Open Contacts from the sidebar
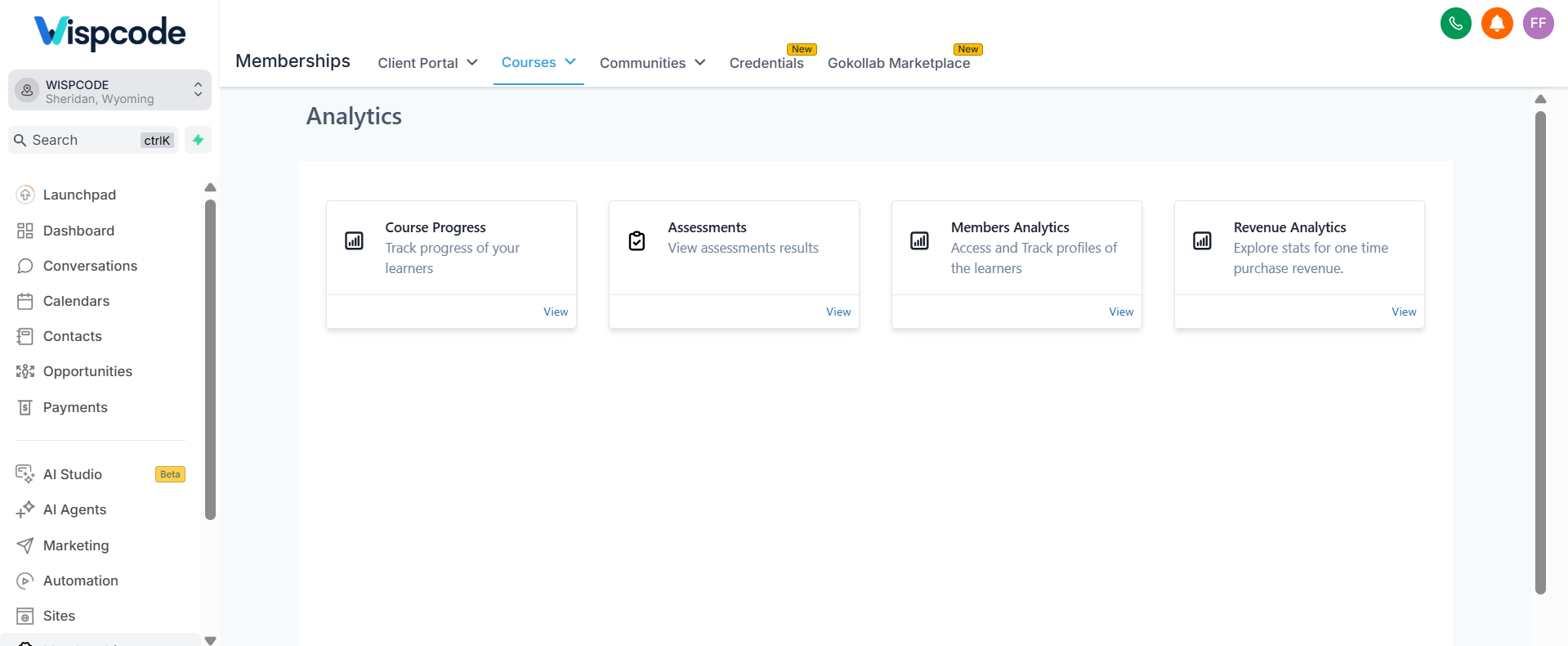Image resolution: width=1568 pixels, height=646 pixels. [x=72, y=336]
